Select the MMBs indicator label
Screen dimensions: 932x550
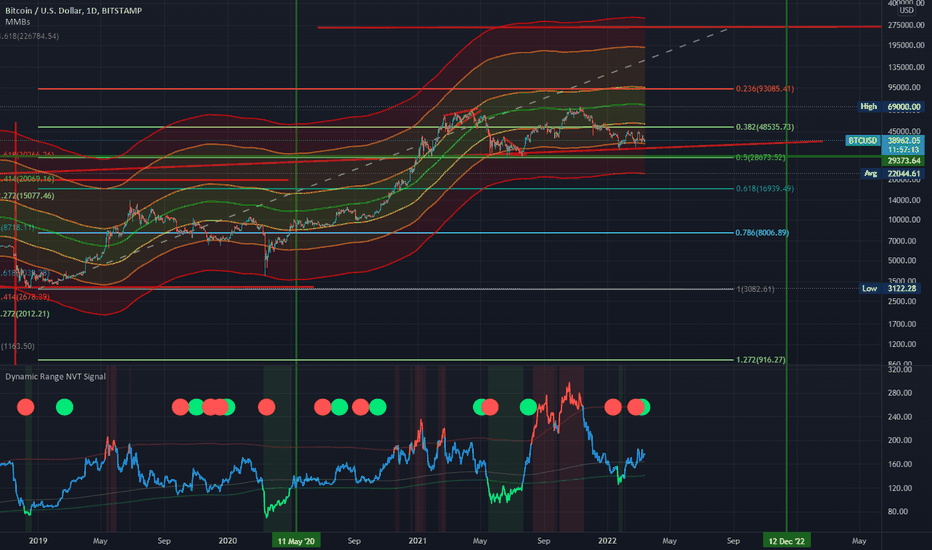coord(17,22)
